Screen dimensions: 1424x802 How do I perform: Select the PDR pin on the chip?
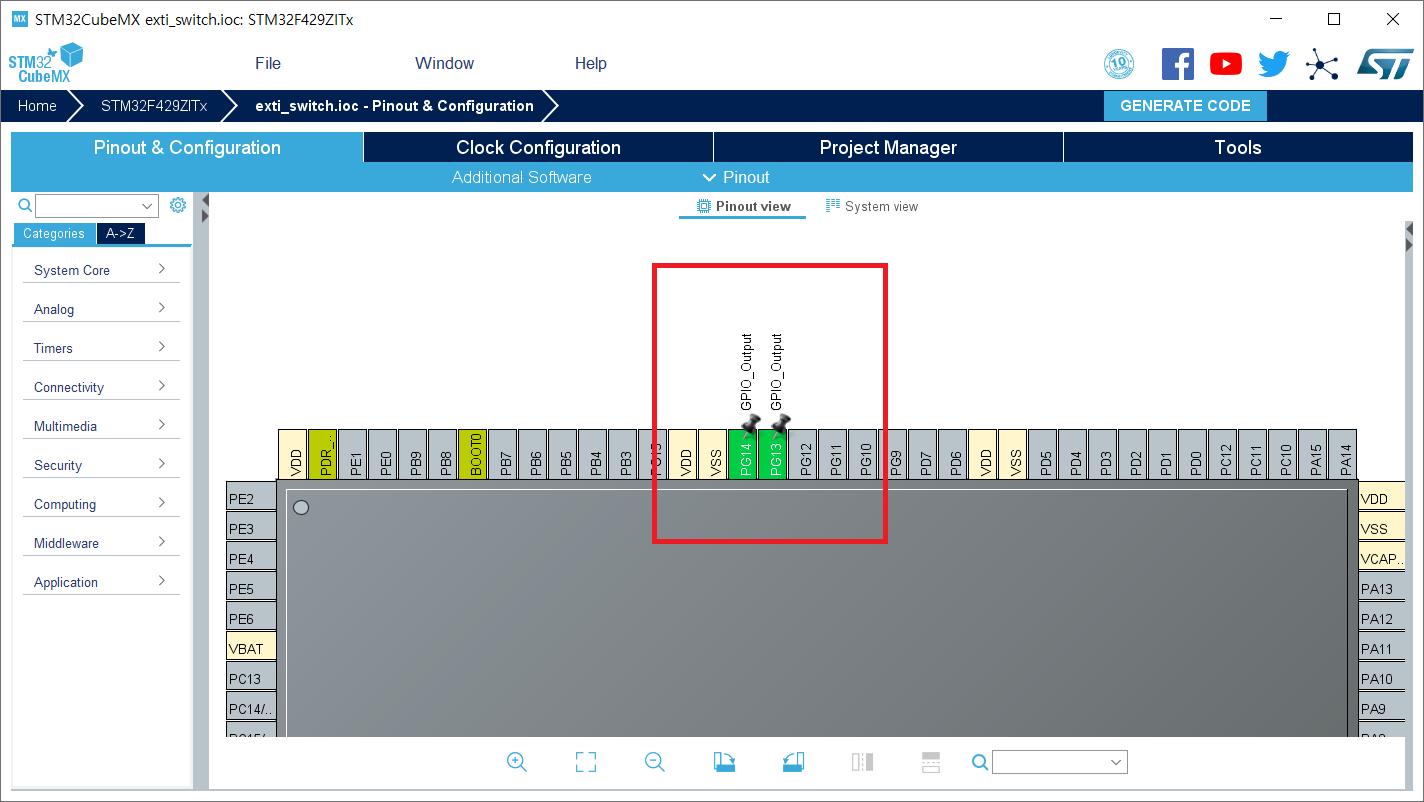click(x=323, y=453)
